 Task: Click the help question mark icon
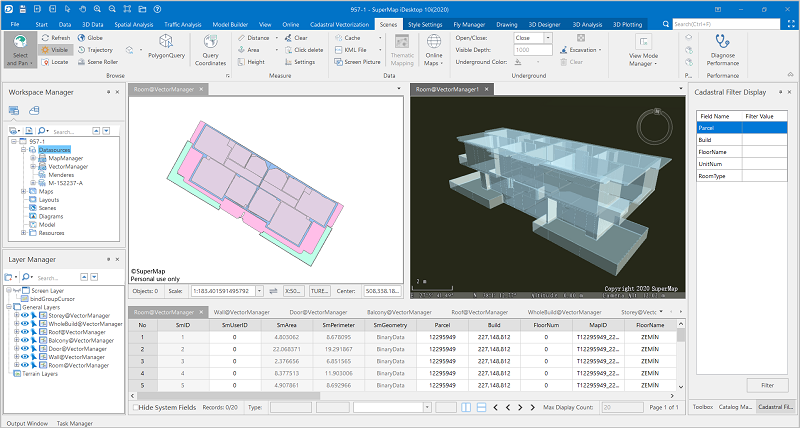click(158, 9)
